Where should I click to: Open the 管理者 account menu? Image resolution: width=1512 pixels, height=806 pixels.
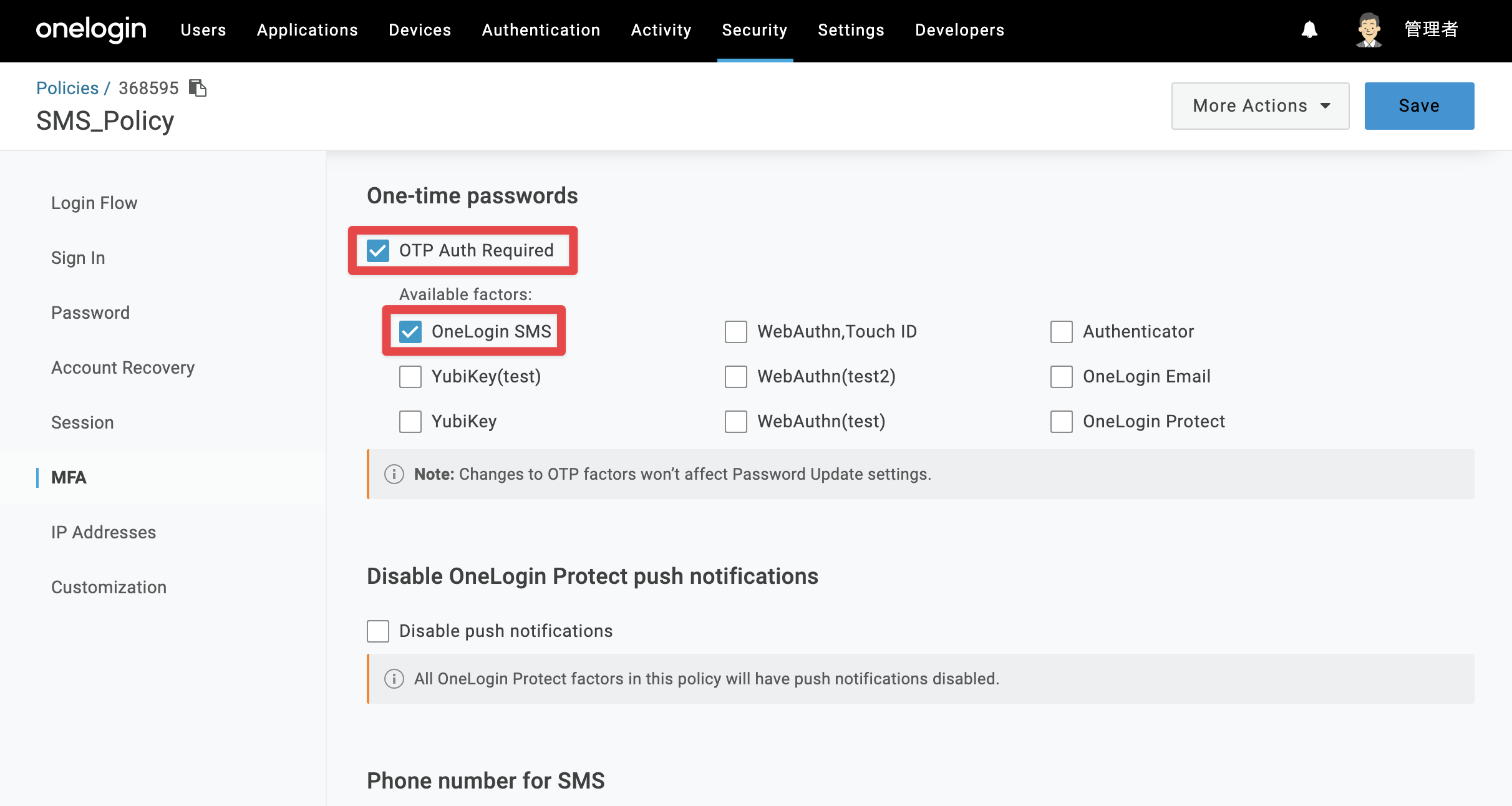click(x=1431, y=29)
